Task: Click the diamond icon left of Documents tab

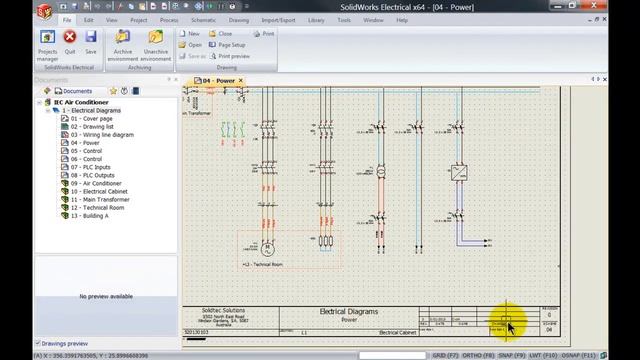Action: (47, 91)
